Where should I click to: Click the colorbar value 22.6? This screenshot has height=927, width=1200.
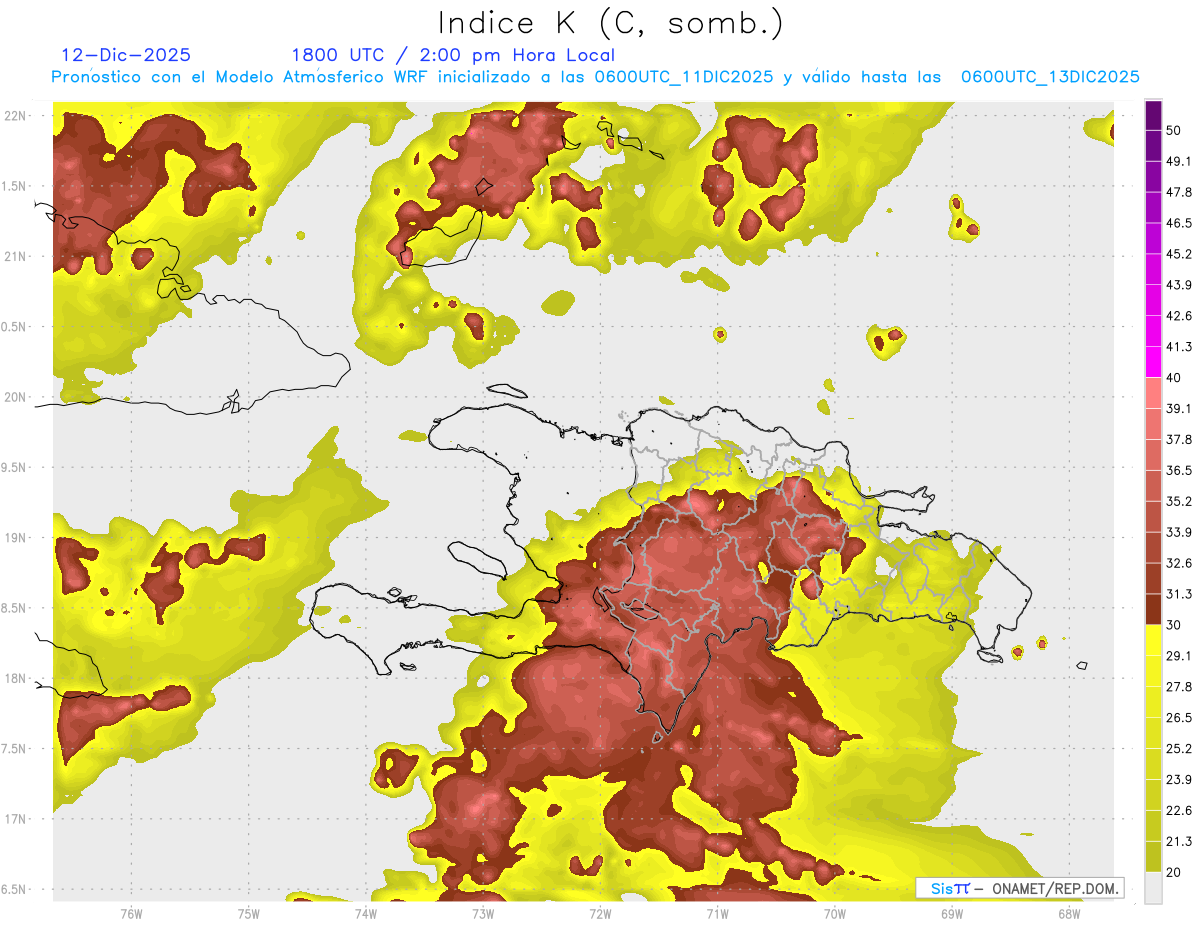point(1179,811)
